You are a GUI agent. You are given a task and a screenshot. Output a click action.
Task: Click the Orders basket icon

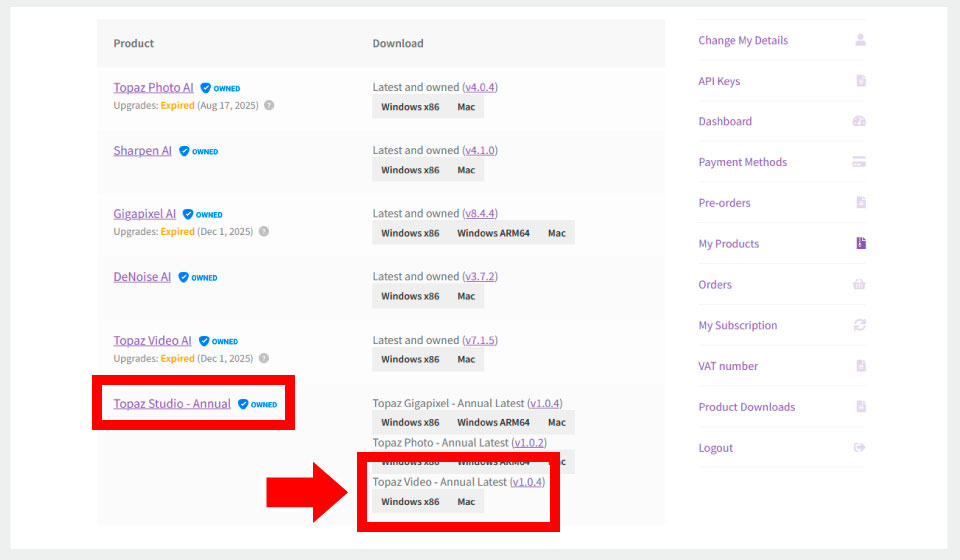[859, 284]
